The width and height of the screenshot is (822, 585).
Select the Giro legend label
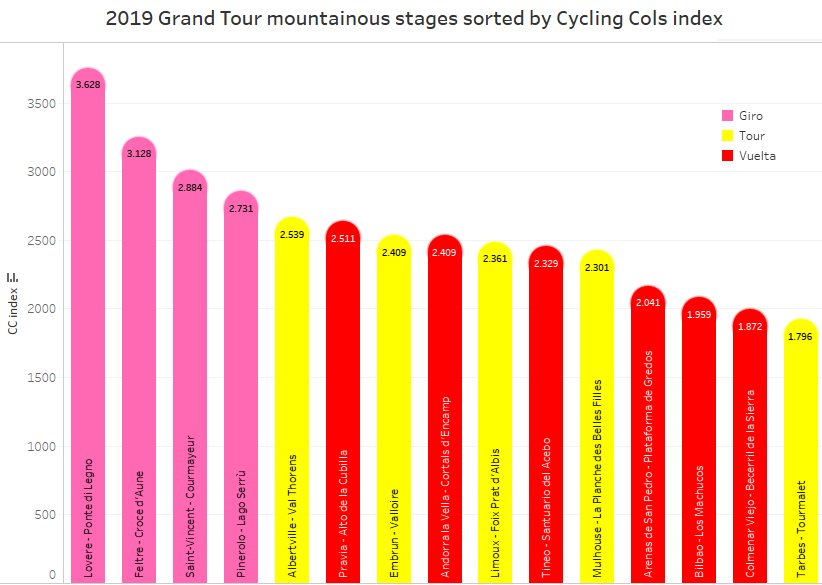[751, 116]
